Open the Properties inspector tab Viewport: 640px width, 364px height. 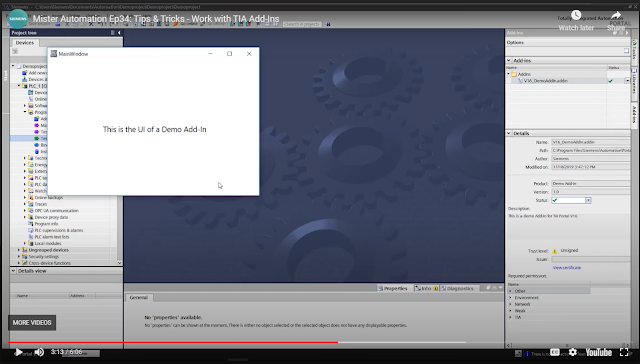pos(392,288)
